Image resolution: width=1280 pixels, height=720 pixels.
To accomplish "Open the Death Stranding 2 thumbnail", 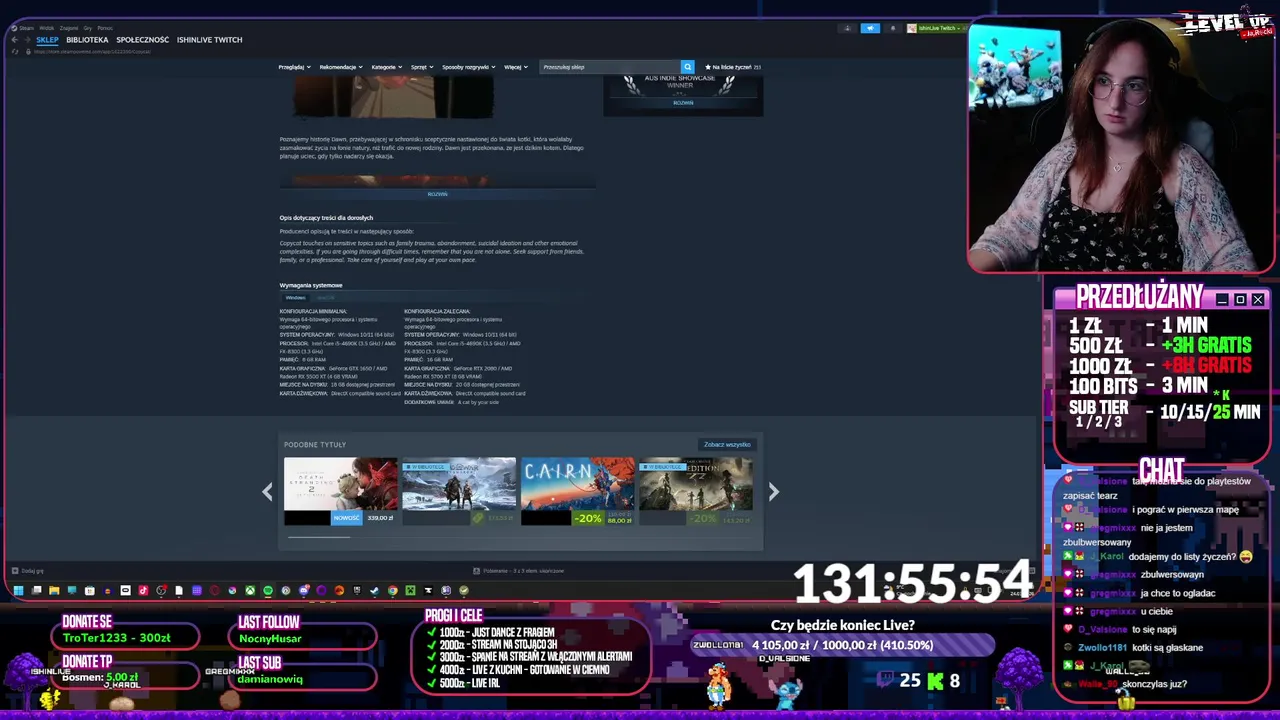I will click(340, 484).
